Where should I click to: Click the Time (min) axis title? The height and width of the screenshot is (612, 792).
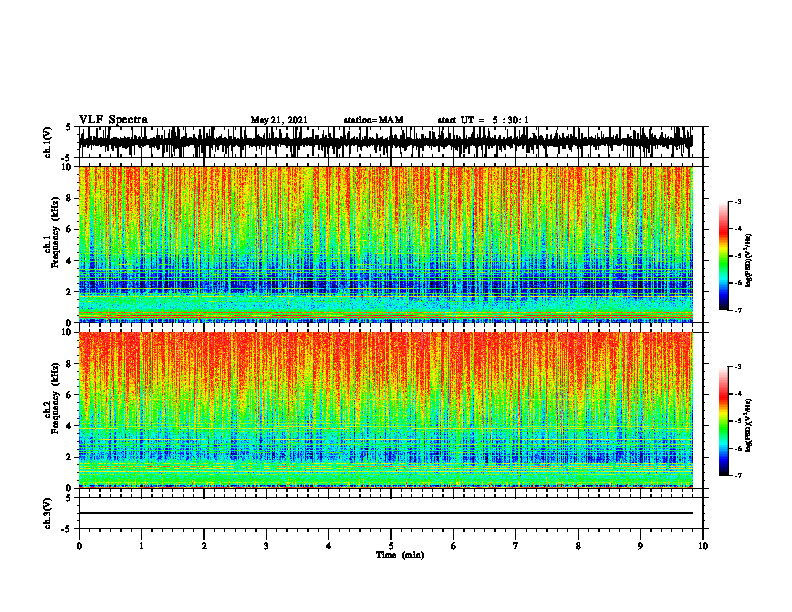pyautogui.click(x=400, y=555)
